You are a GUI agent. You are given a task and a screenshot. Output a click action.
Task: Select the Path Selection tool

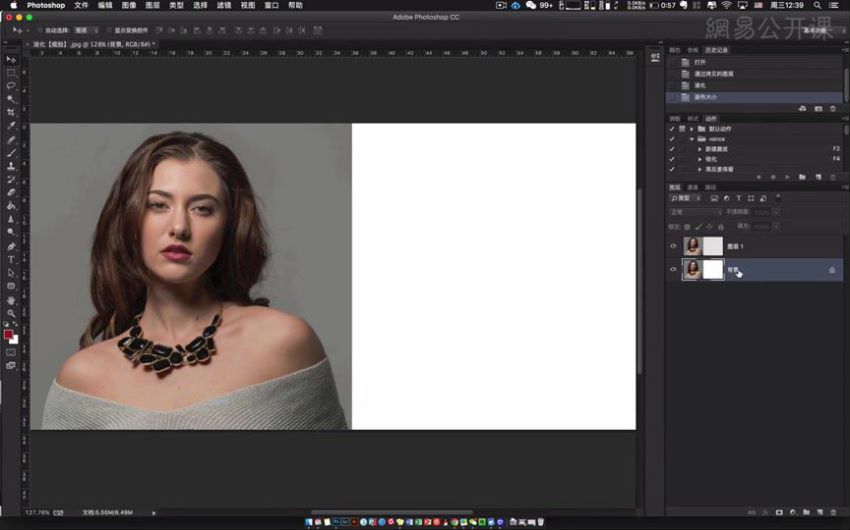[11, 273]
